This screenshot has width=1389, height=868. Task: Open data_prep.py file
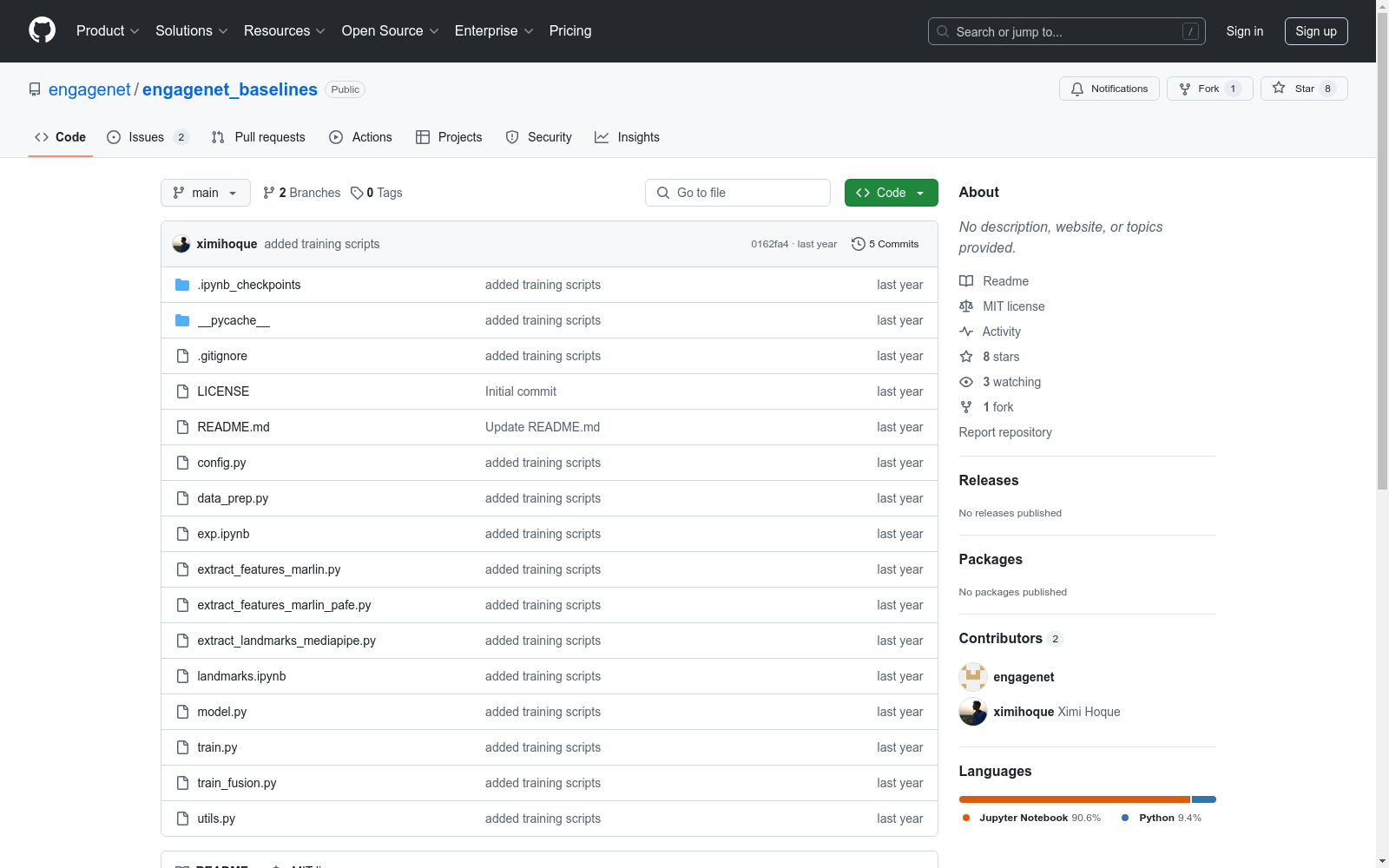[x=233, y=498]
